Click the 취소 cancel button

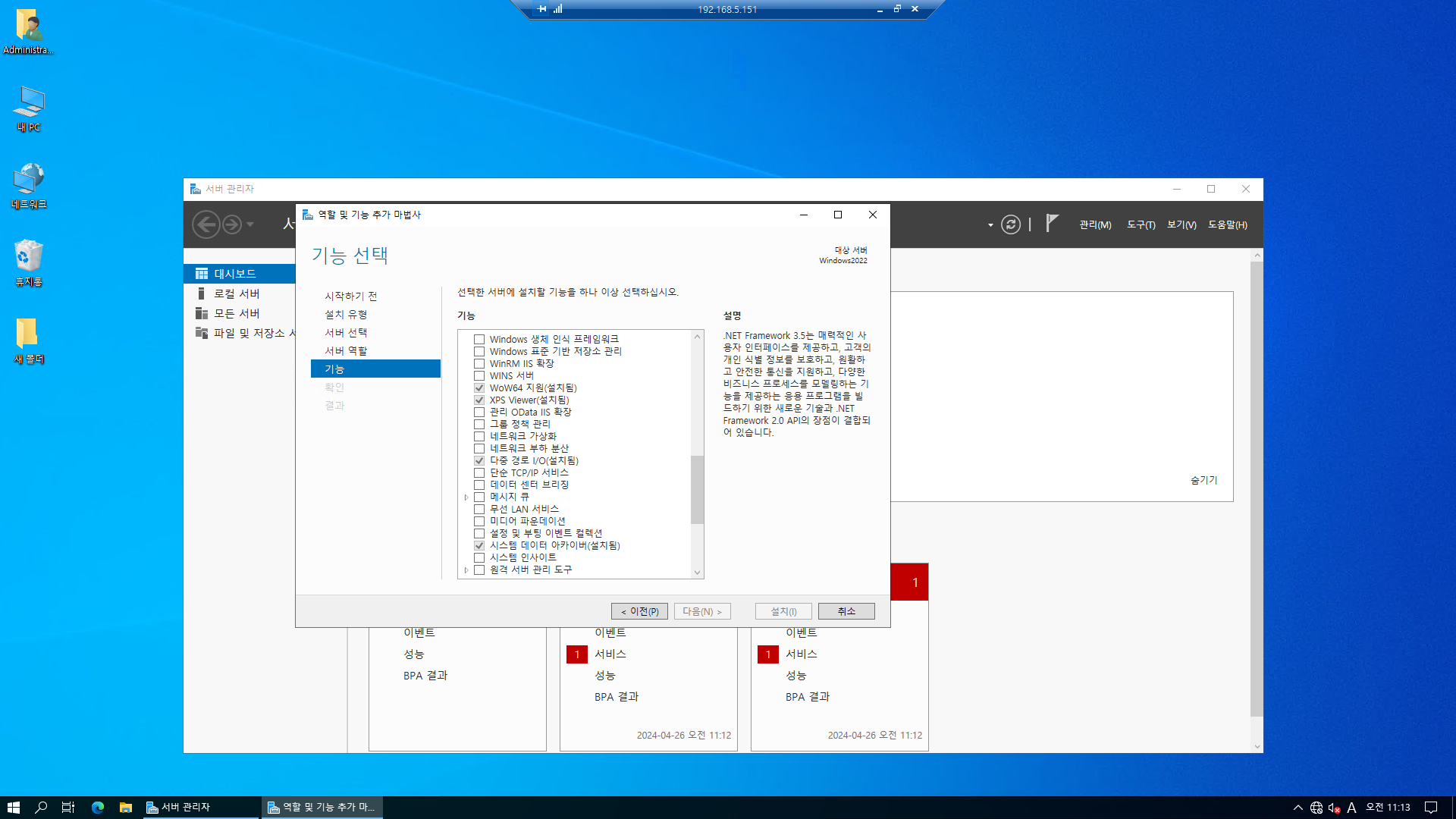coord(846,611)
